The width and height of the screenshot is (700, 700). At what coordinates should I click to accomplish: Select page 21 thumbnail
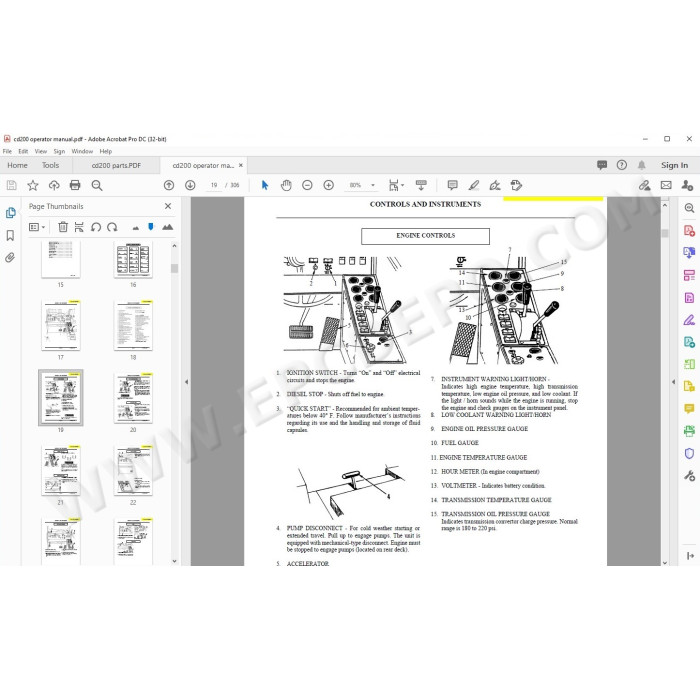tap(61, 471)
